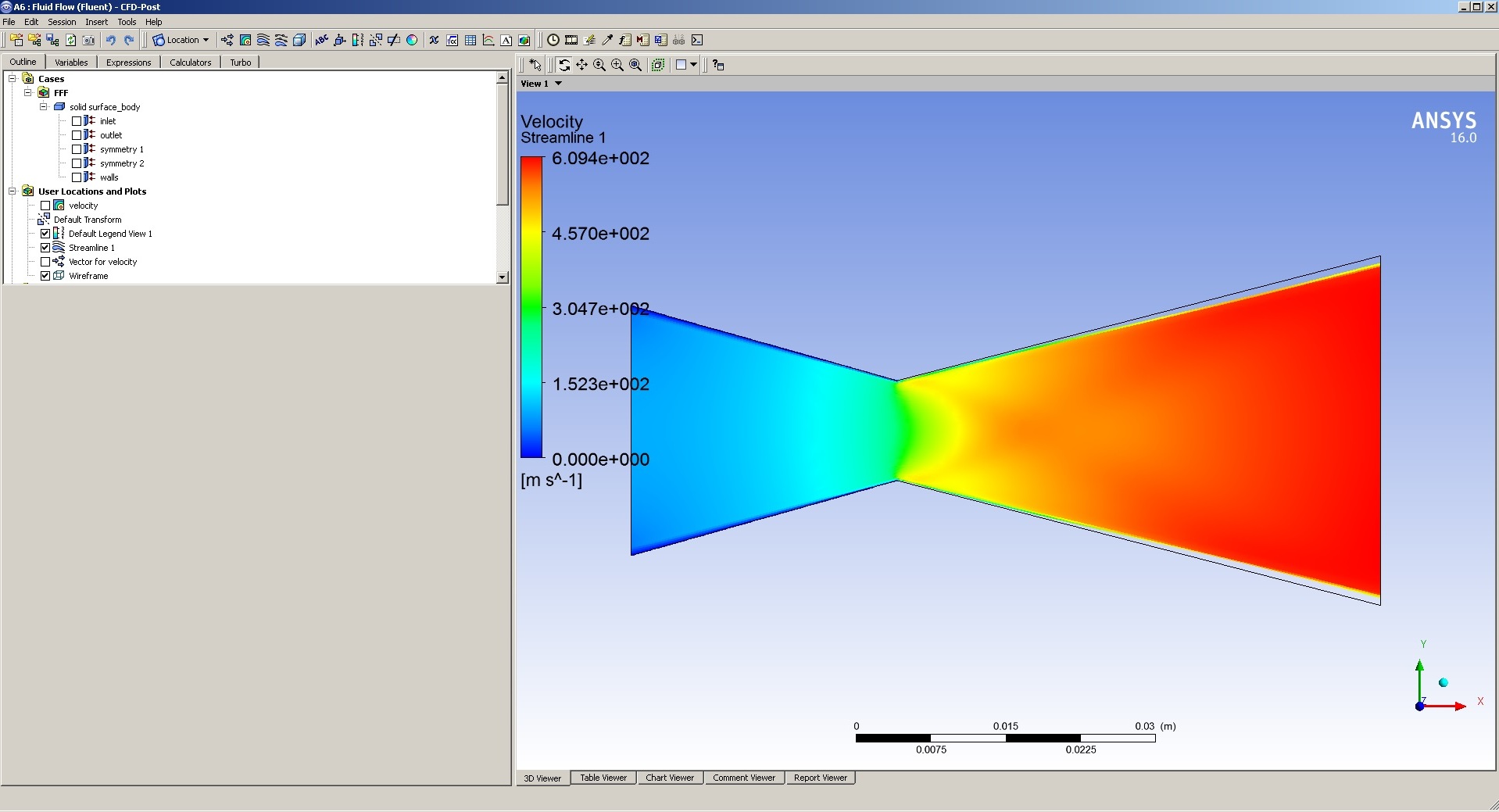Image resolution: width=1499 pixels, height=812 pixels.
Task: Insert a new Variable
Action: tap(434, 40)
